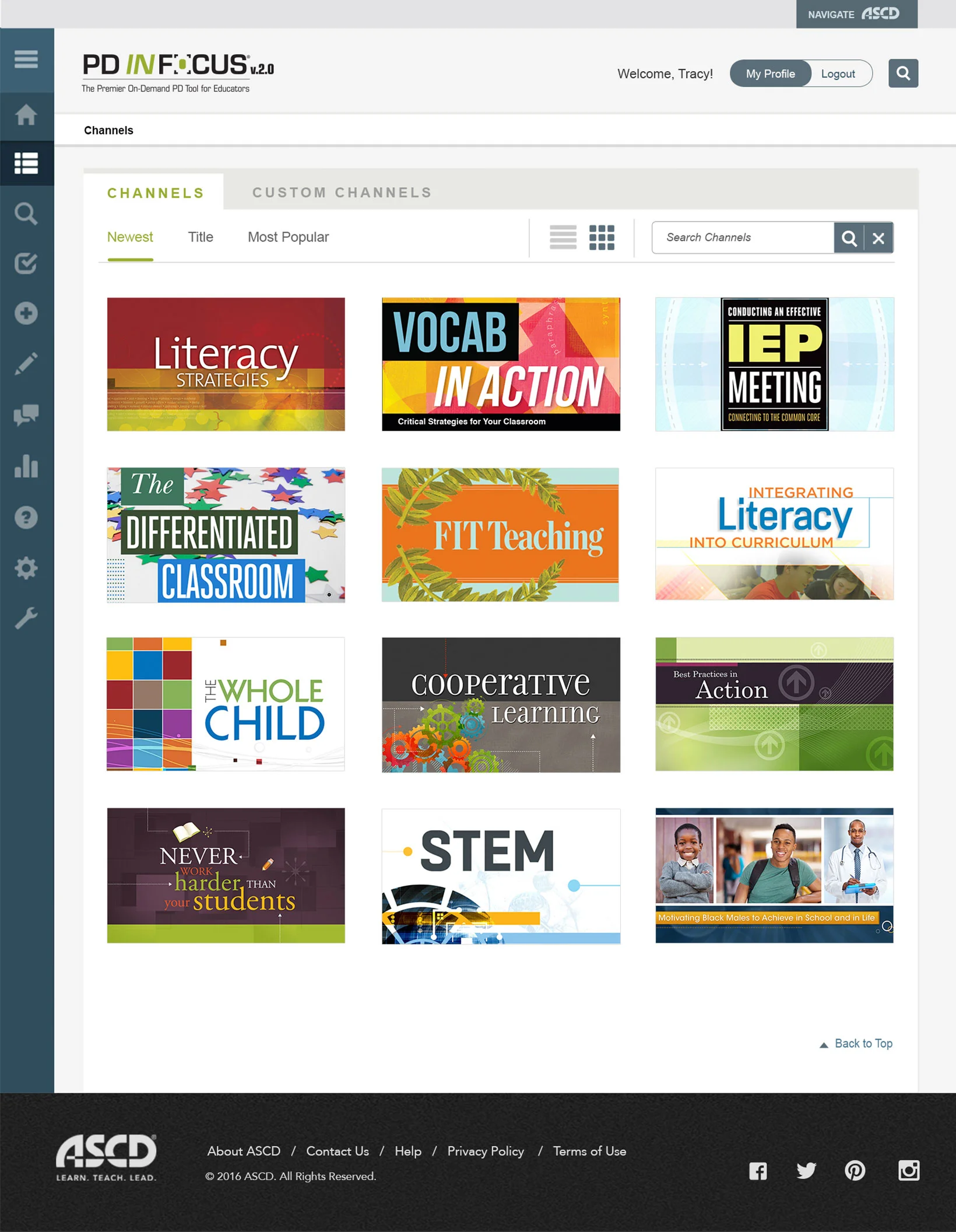Viewport: 956px width, 1232px height.
Task: Open the Vocab in Action channel
Action: point(501,364)
